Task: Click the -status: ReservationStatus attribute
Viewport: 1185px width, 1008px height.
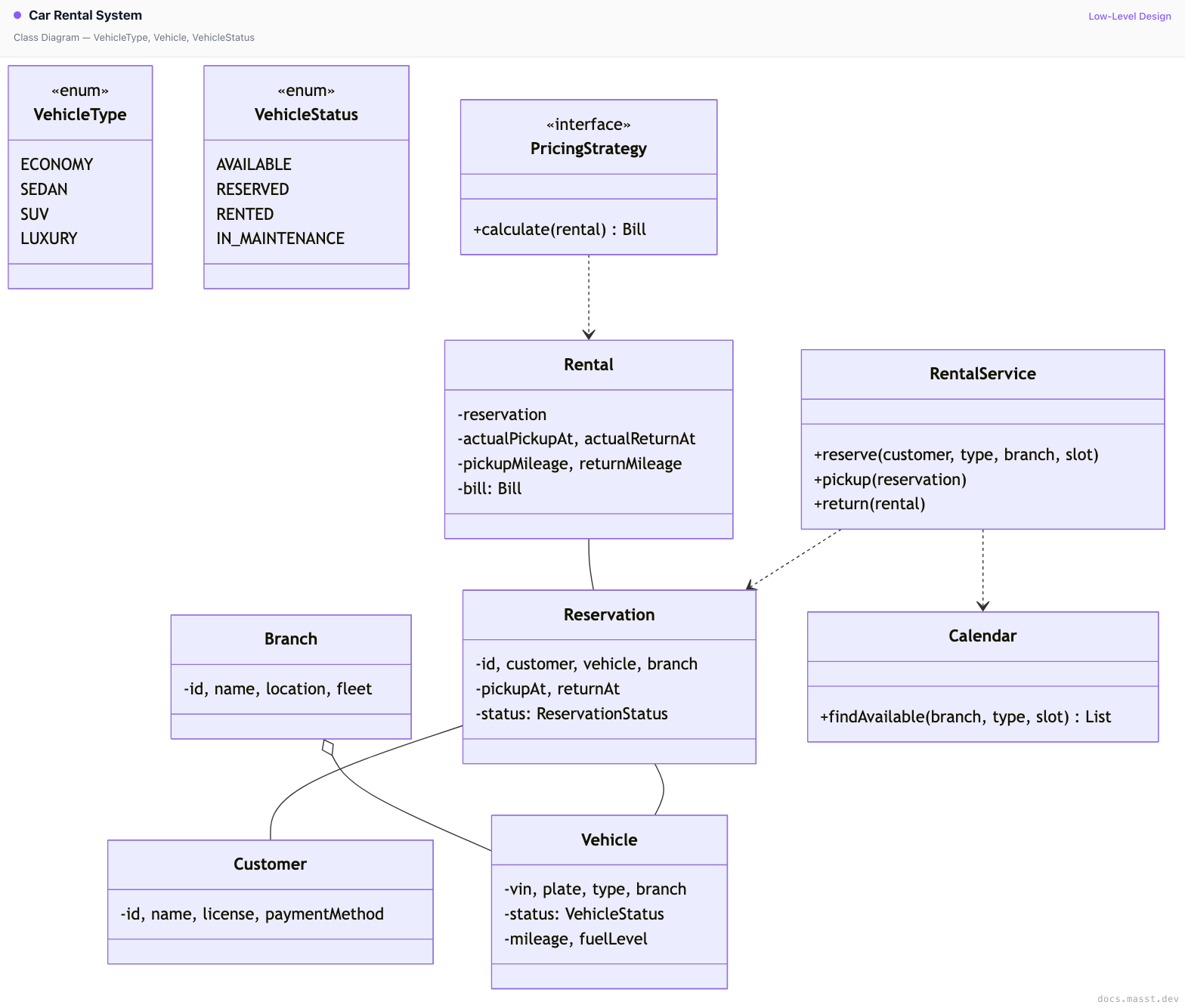Action: coord(572,713)
